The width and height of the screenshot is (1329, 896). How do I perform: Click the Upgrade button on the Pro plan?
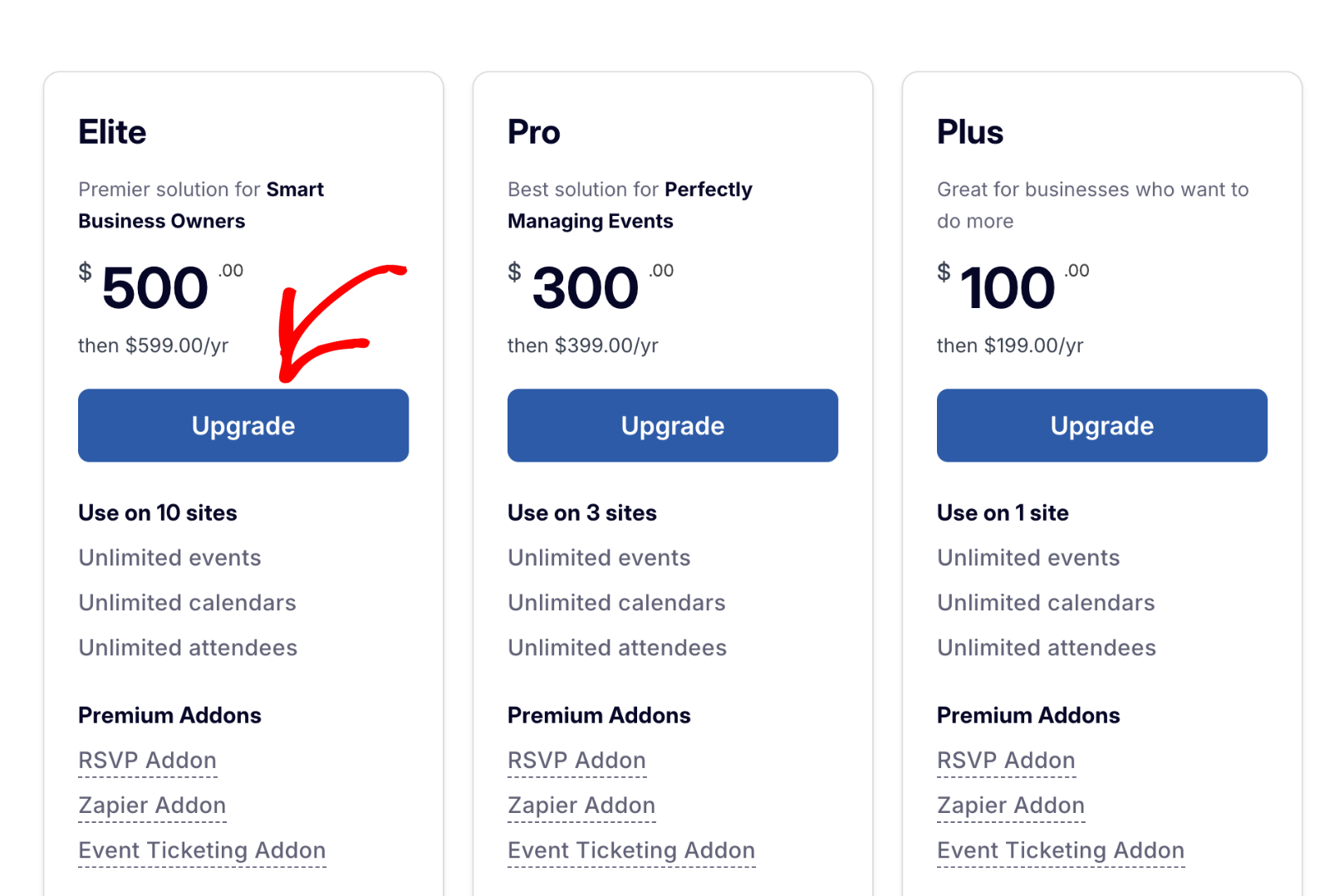(672, 425)
